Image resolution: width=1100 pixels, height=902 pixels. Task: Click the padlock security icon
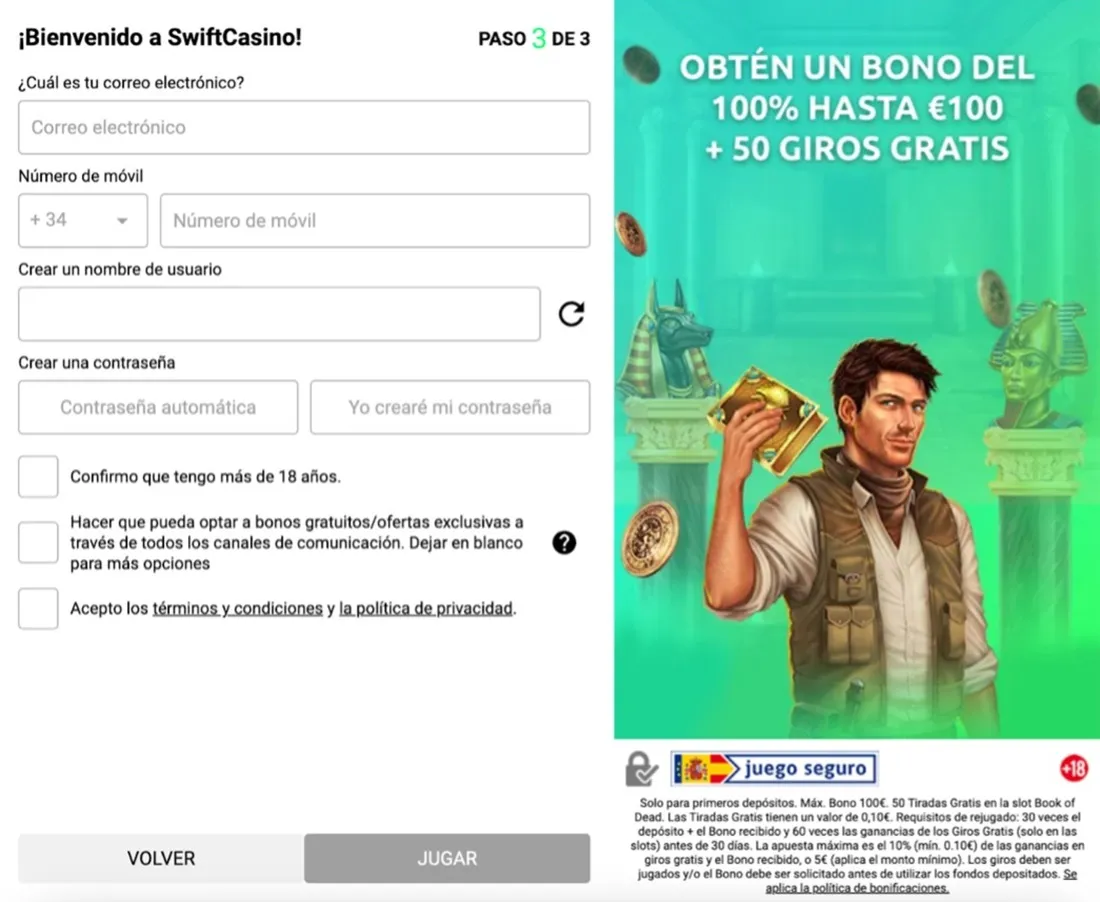tap(641, 769)
